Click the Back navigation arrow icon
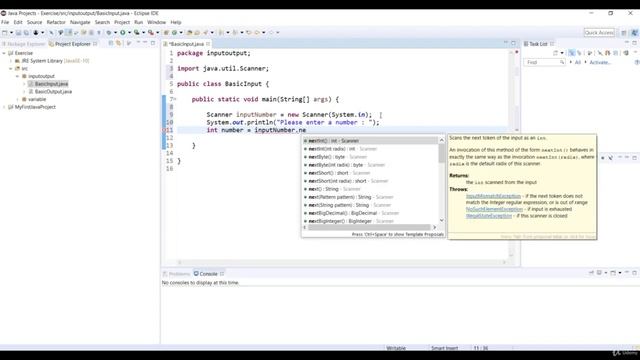The image size is (640, 360). coord(257,33)
